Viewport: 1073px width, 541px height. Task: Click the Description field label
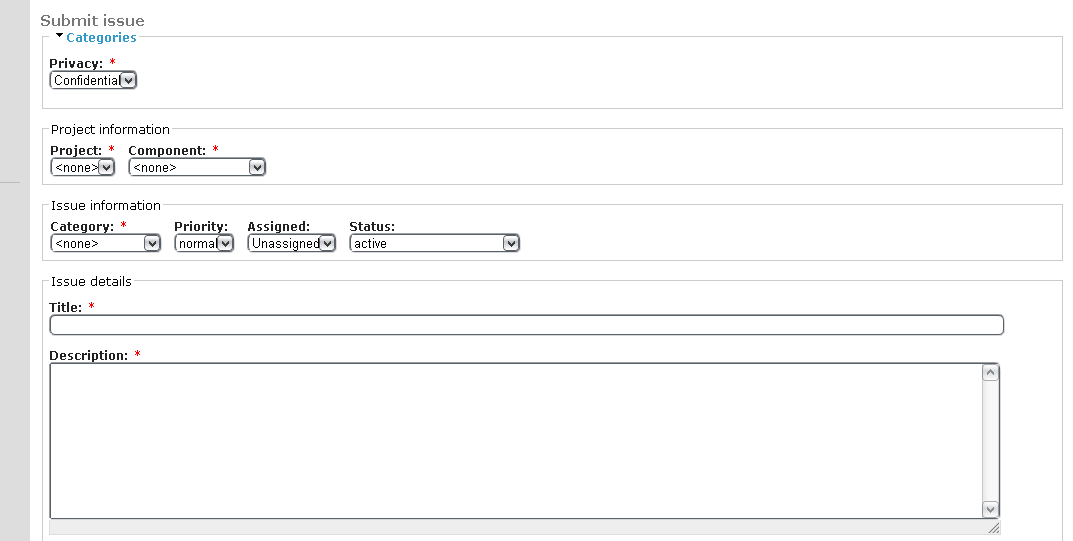point(88,355)
